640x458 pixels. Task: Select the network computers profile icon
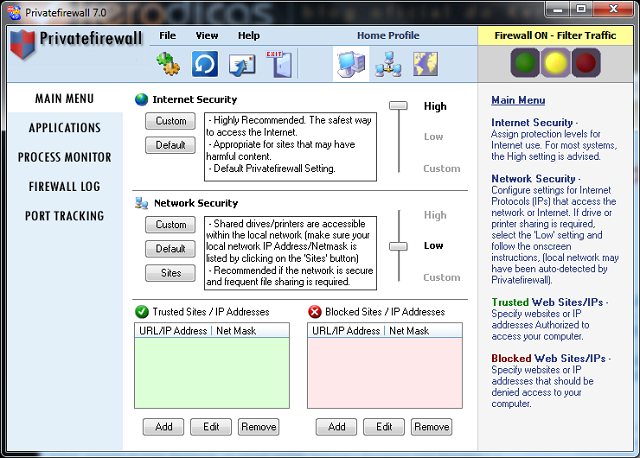(x=389, y=64)
